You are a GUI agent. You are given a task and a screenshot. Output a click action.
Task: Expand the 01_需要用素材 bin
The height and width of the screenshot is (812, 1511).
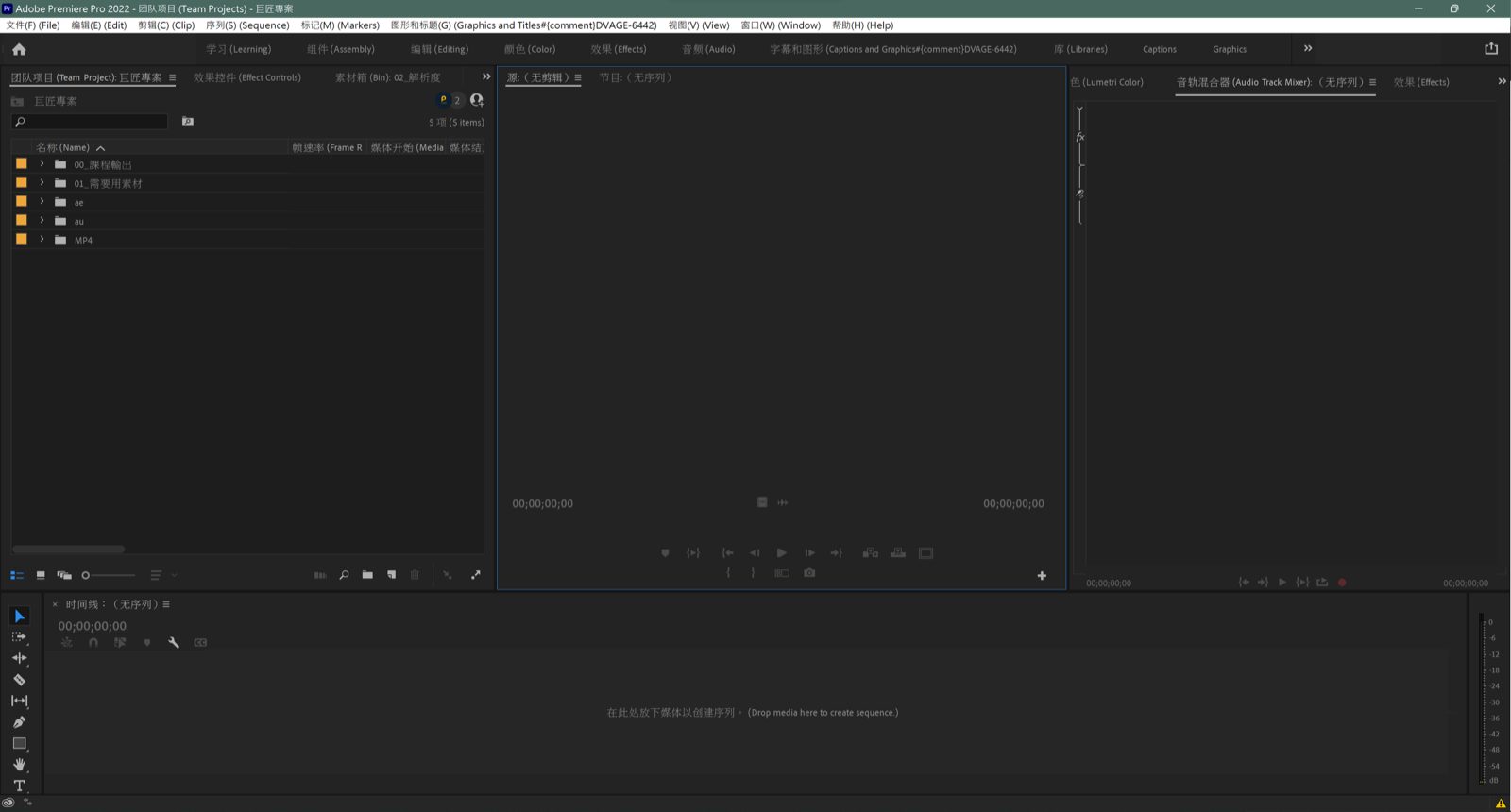tap(42, 182)
